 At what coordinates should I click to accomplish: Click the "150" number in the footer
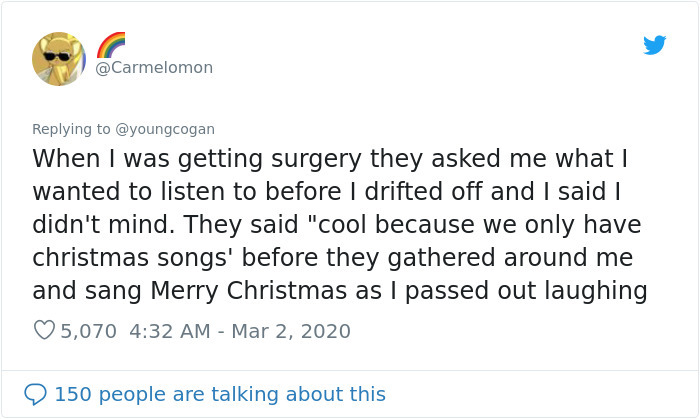point(71,394)
